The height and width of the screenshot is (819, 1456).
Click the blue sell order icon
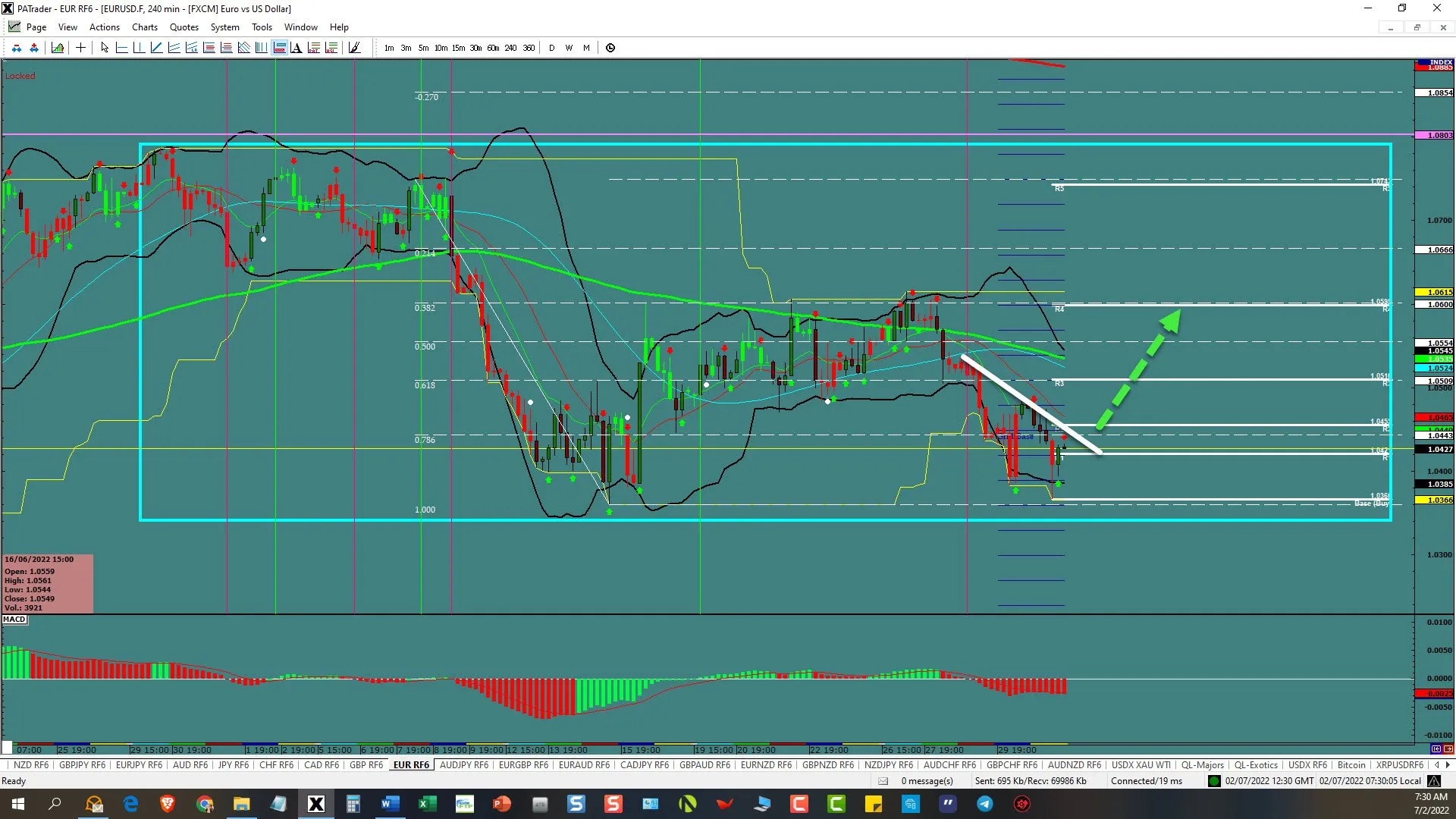tap(17, 48)
